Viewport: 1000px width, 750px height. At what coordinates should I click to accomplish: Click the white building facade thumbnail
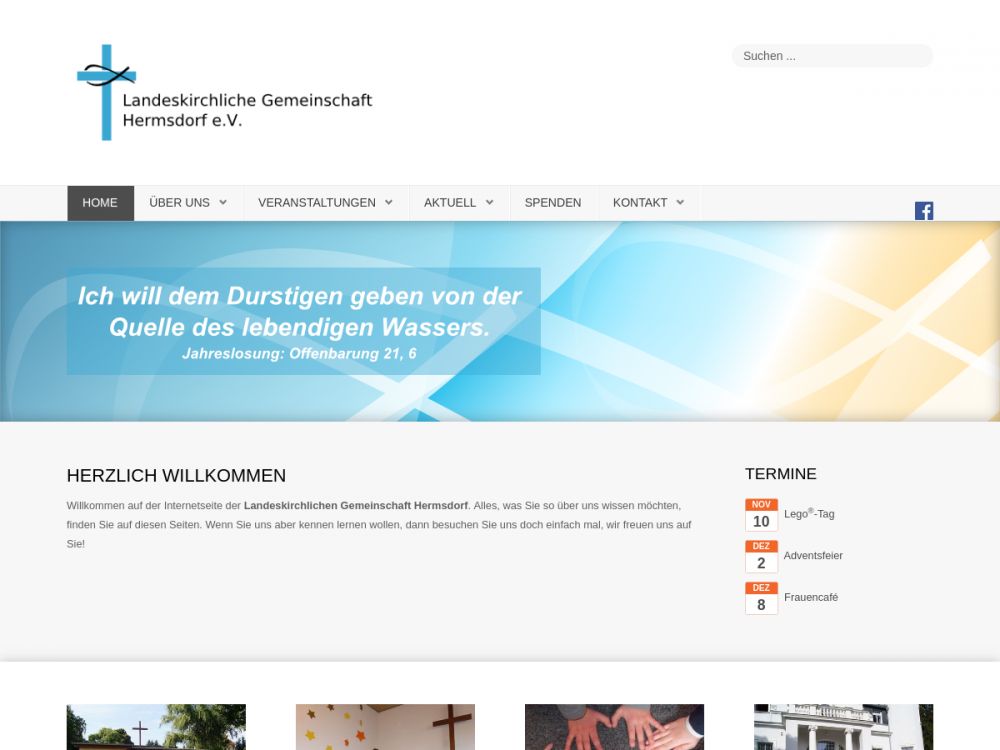(843, 727)
